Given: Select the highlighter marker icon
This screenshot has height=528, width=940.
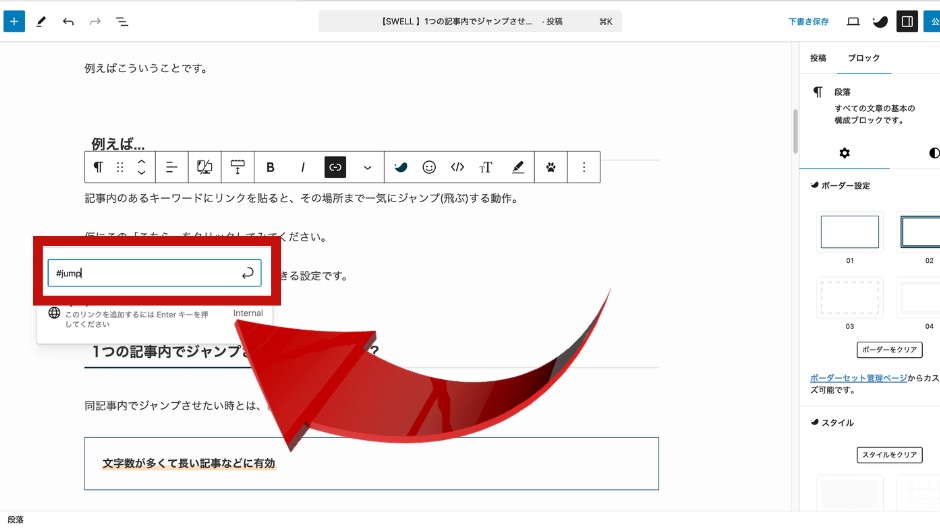Looking at the screenshot, I should point(518,167).
